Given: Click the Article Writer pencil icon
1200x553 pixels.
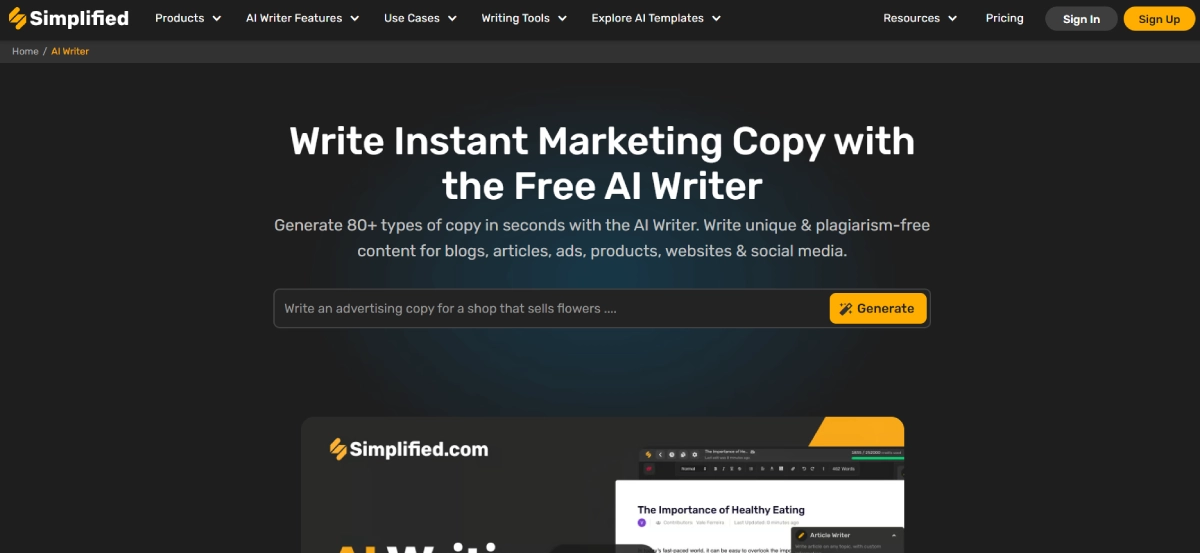Looking at the screenshot, I should coord(801,535).
